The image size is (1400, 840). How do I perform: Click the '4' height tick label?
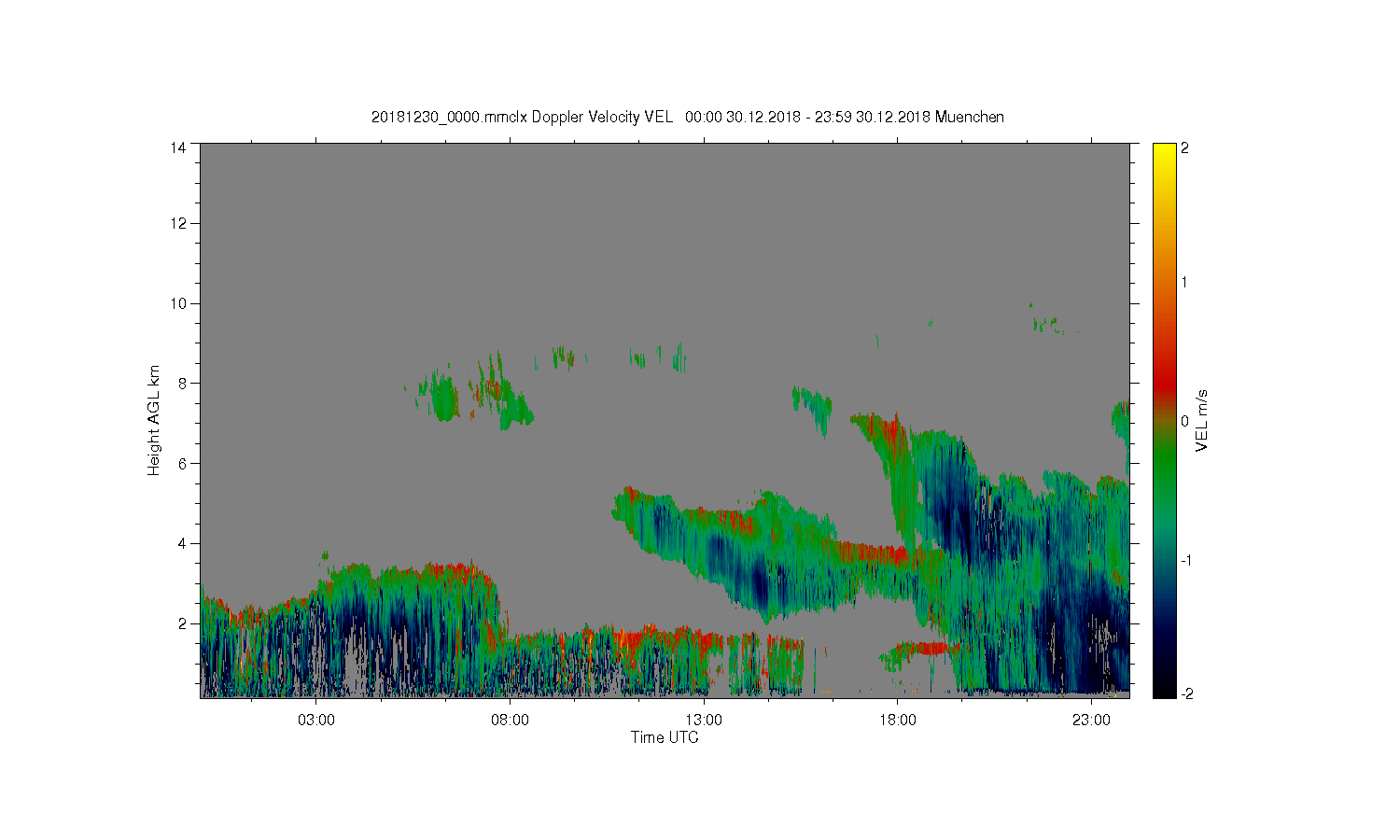(183, 543)
